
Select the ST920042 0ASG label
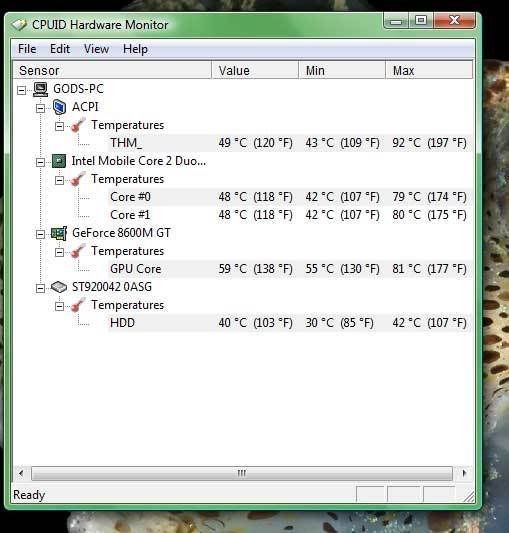112,287
